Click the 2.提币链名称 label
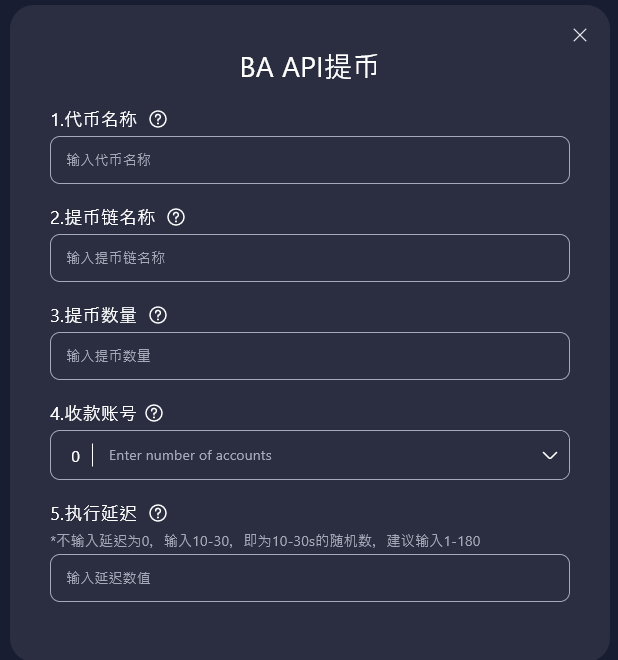618x660 pixels. [103, 217]
